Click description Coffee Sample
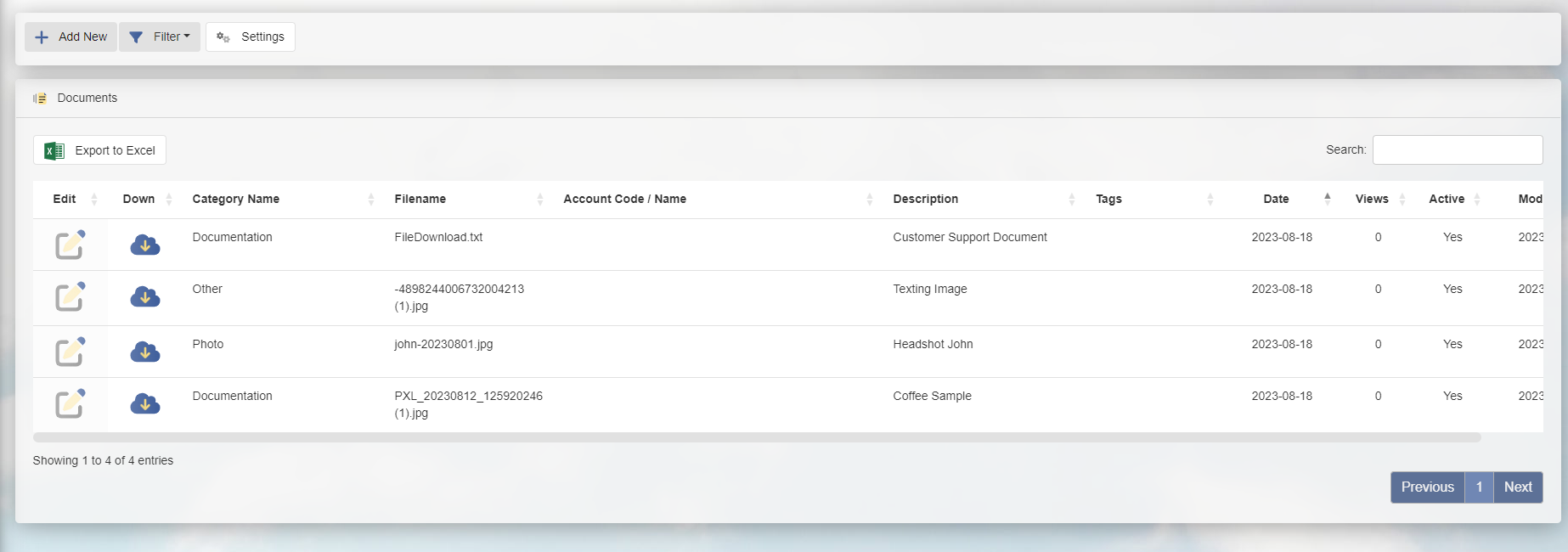Screen dimensions: 1568x552 coord(932,397)
